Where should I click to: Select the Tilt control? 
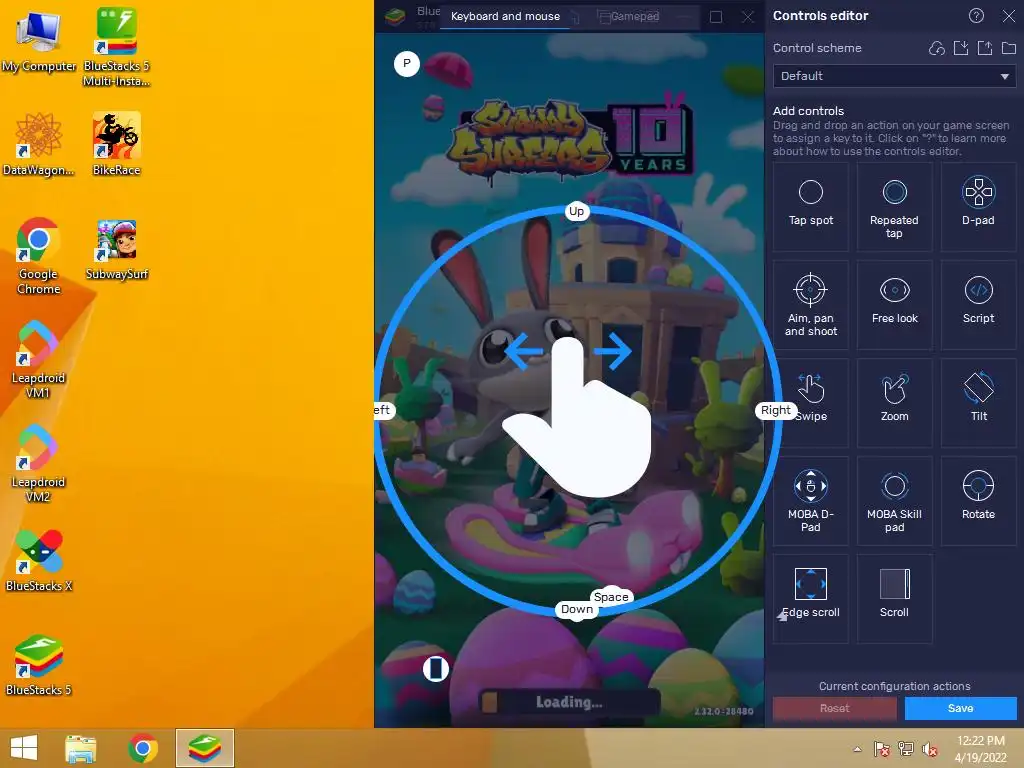point(978,402)
